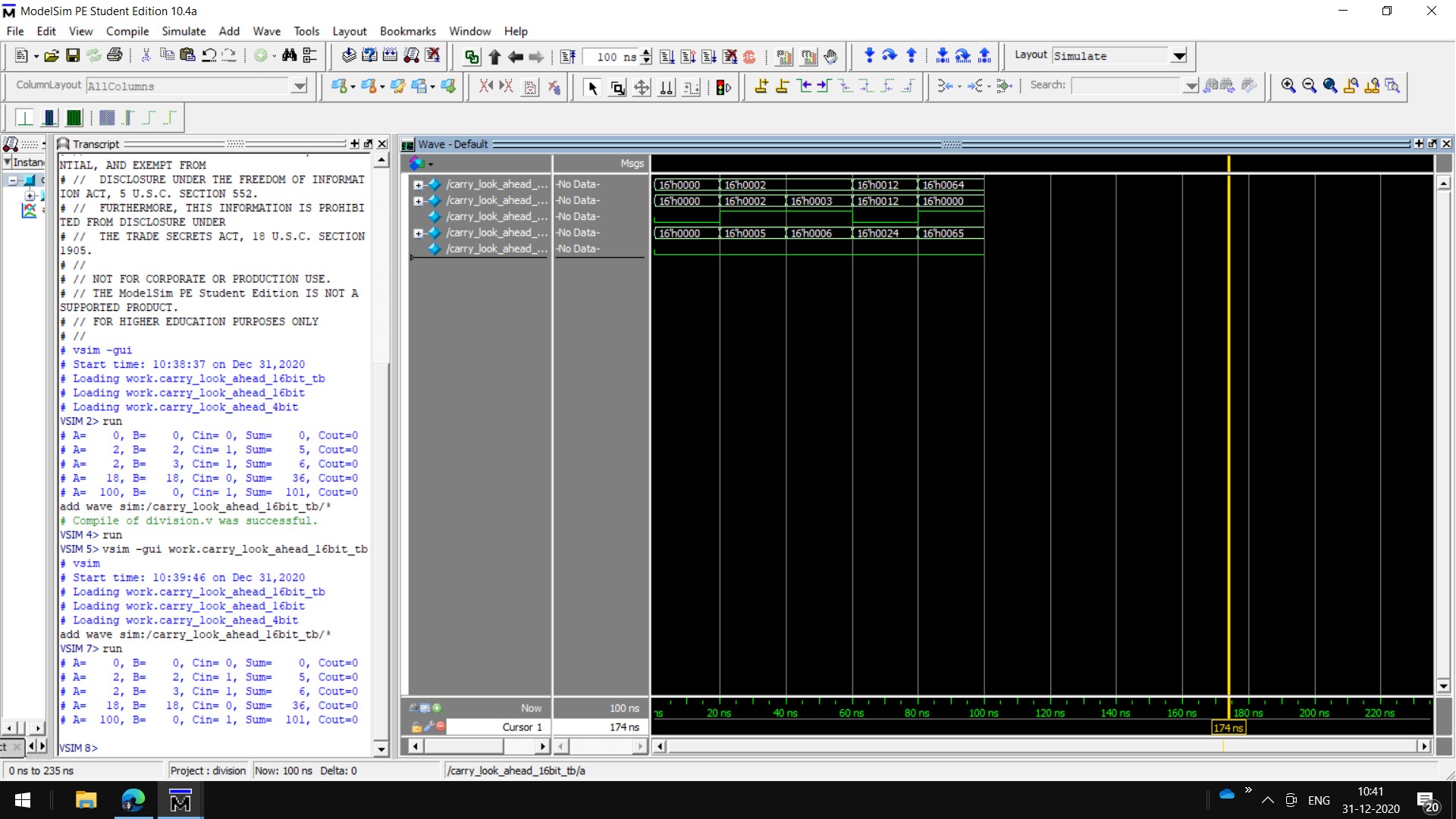This screenshot has height=819, width=1456.
Task: Open the Wave menu
Action: tap(266, 31)
